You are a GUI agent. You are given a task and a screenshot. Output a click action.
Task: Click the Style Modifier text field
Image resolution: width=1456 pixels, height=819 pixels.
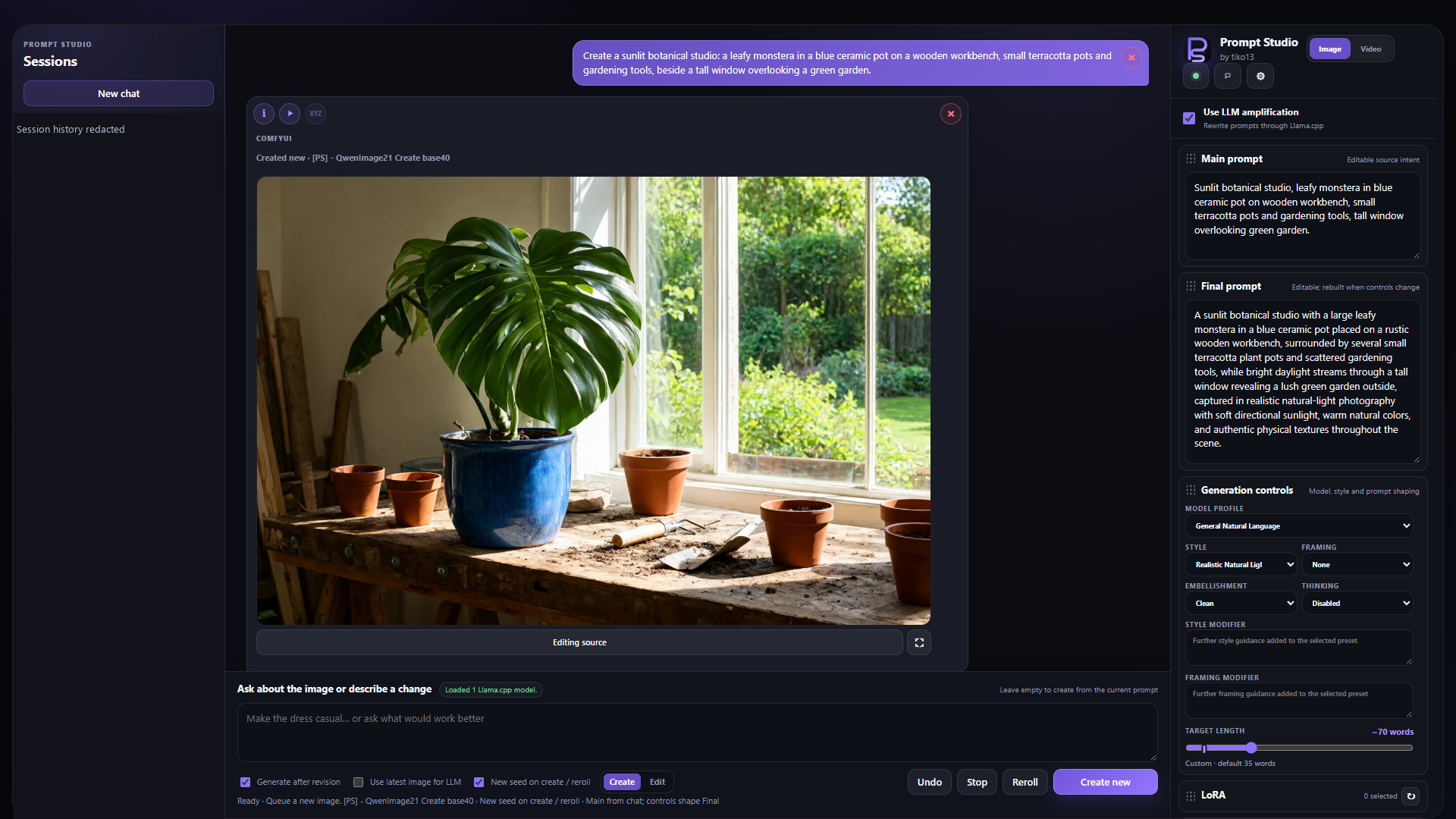1299,648
